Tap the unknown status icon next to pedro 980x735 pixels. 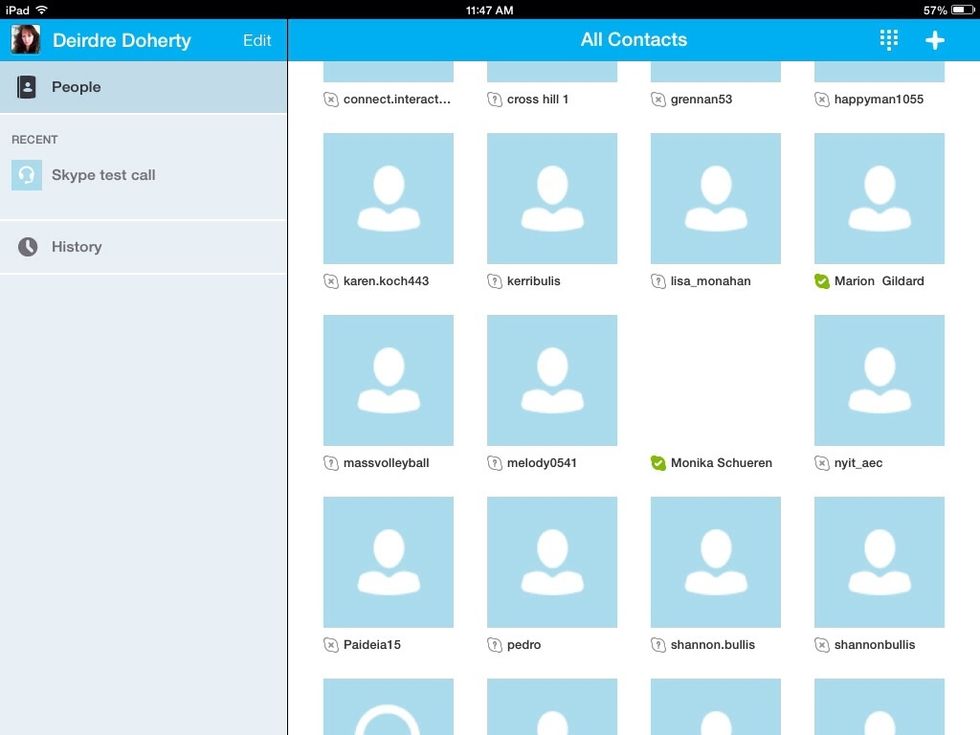[x=494, y=645]
